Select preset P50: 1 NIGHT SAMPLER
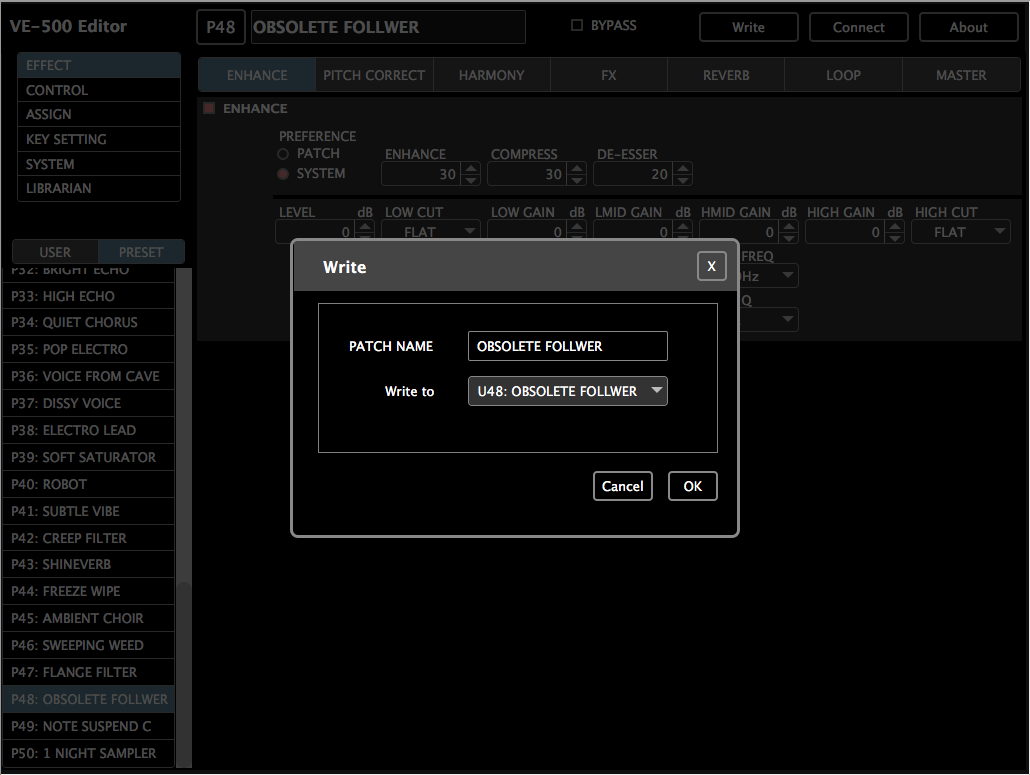This screenshot has width=1030, height=775. [89, 753]
